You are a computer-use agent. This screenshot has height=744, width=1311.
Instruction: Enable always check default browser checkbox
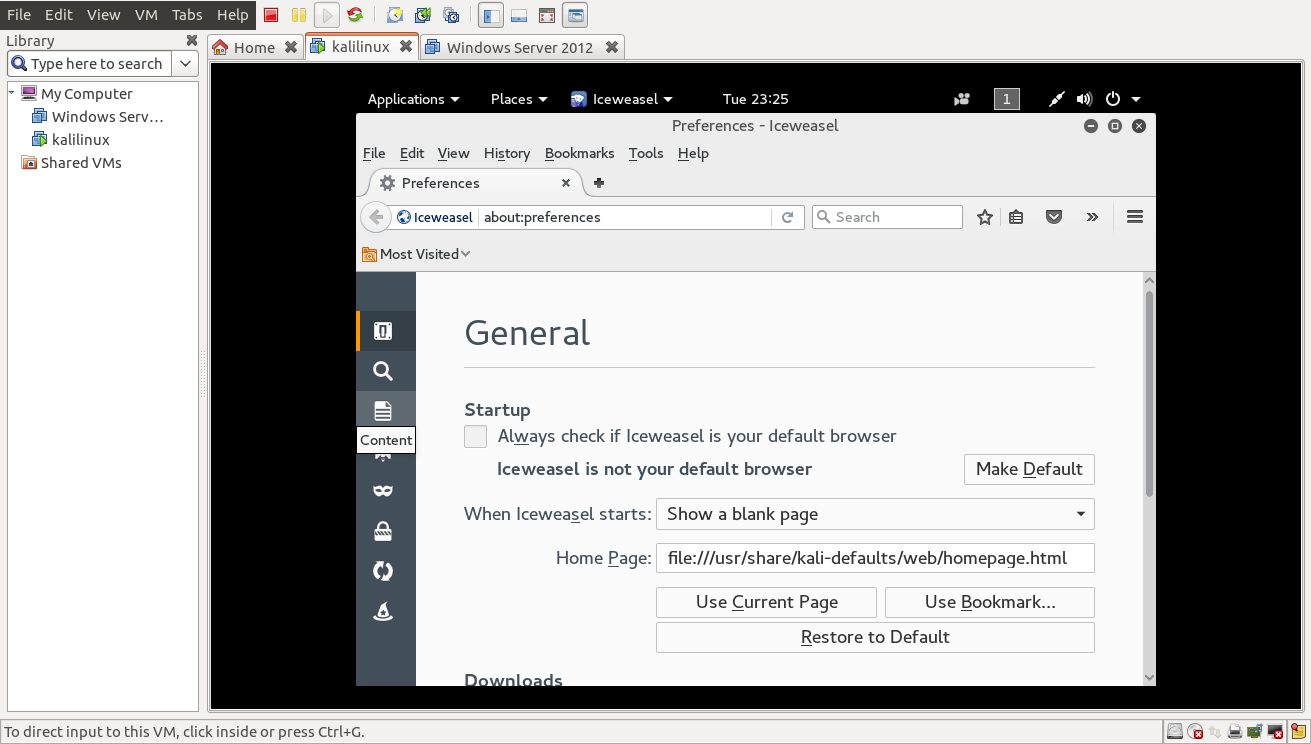click(x=476, y=436)
